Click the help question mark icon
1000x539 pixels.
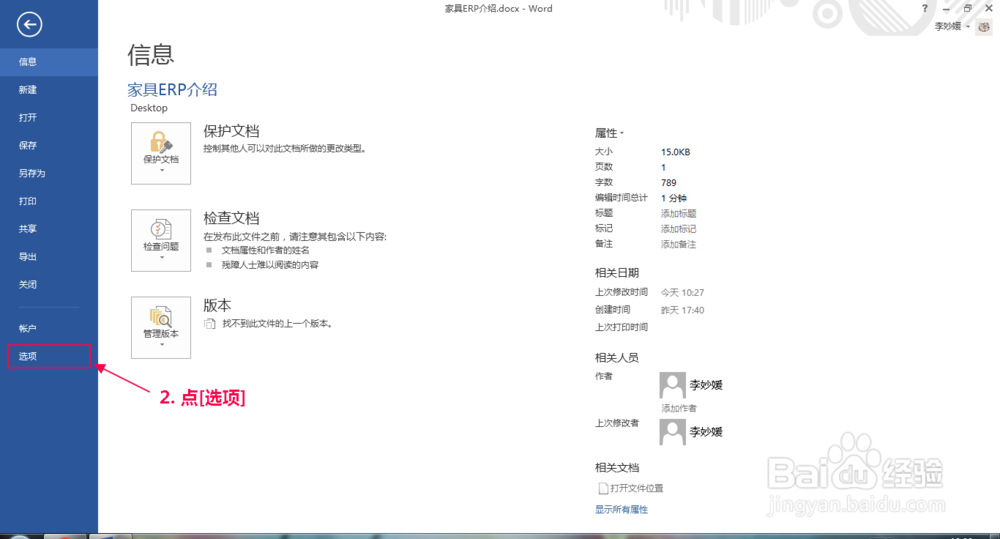[x=925, y=8]
